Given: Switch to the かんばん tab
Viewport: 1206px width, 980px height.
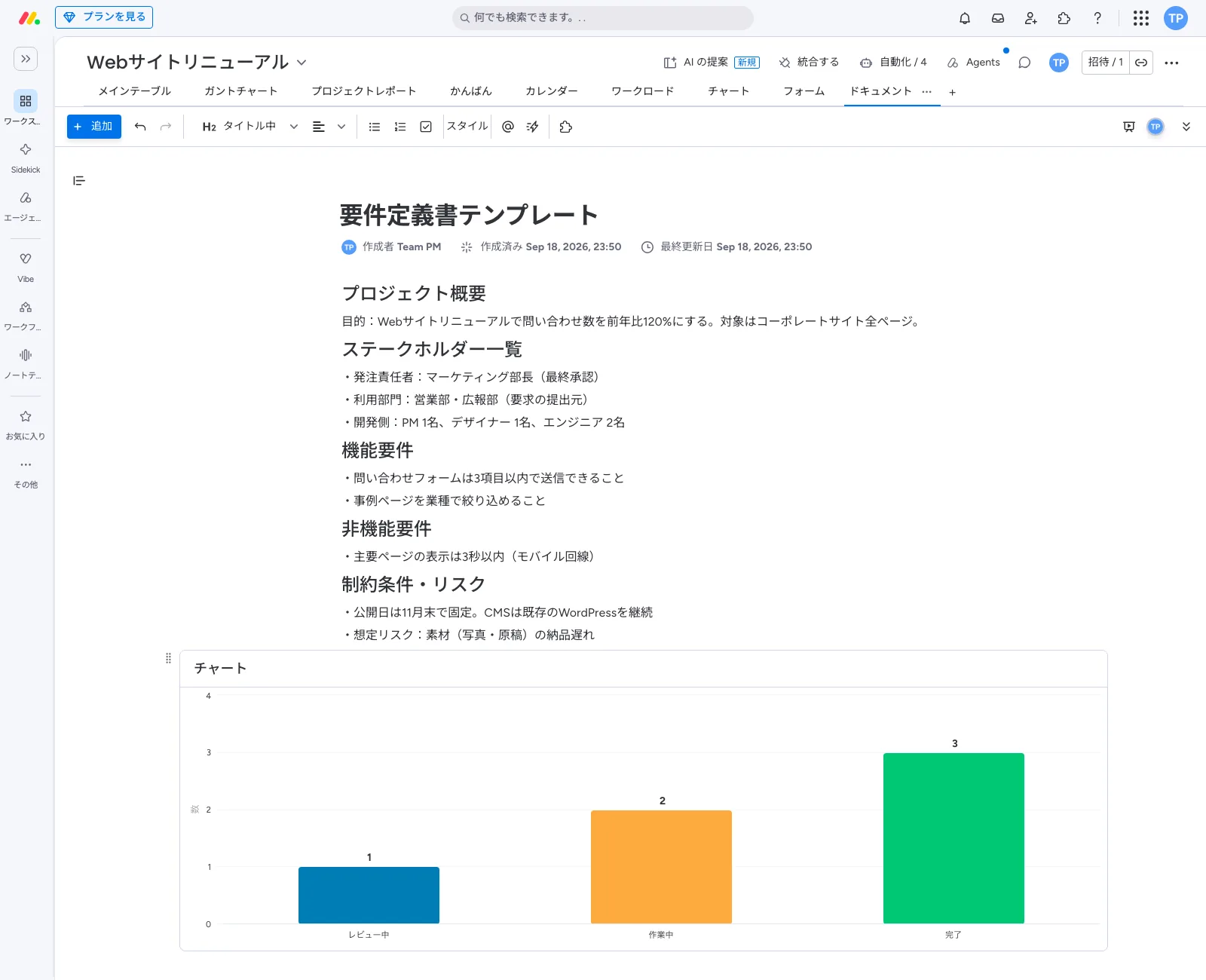Looking at the screenshot, I should (471, 91).
